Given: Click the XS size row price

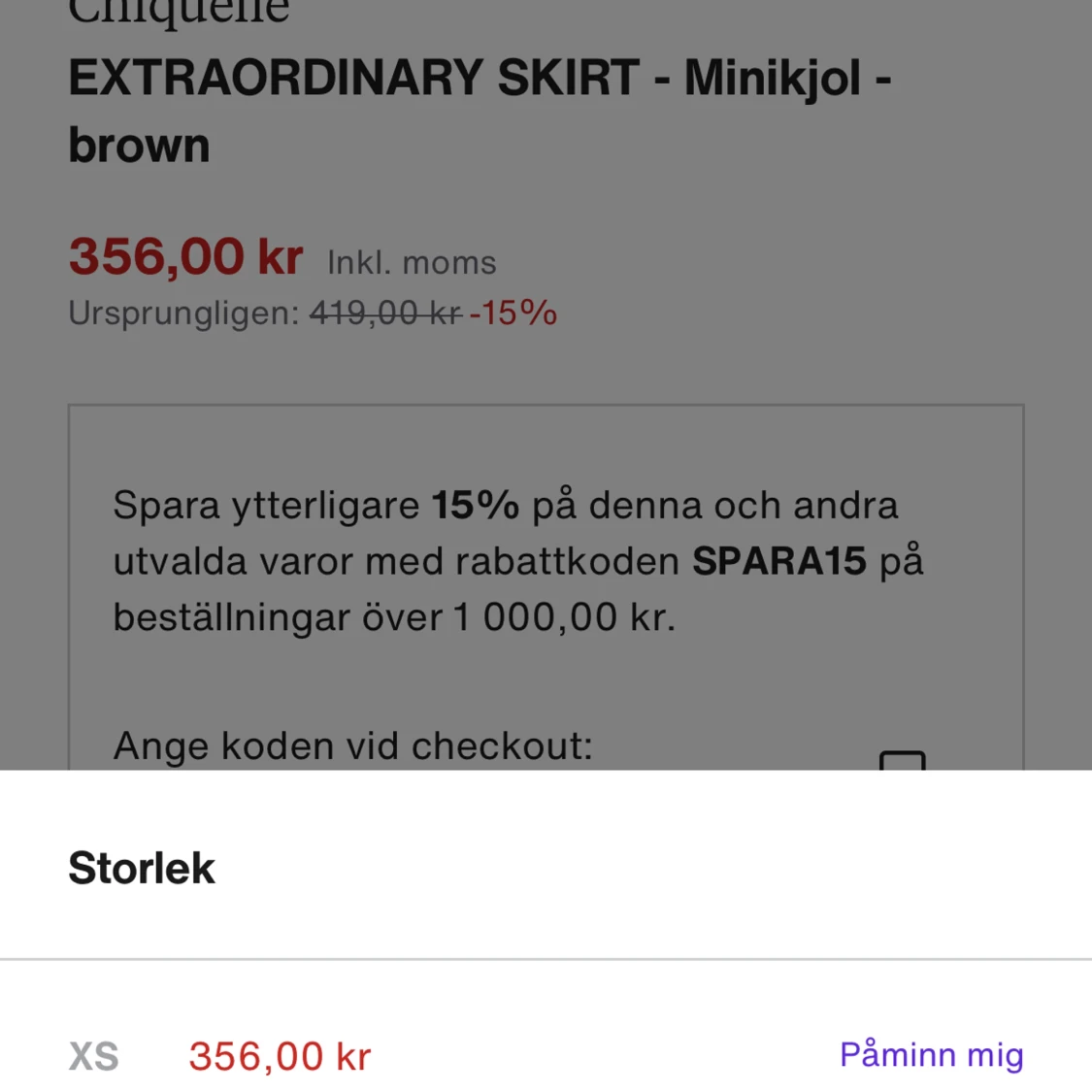Looking at the screenshot, I should coord(279,1056).
